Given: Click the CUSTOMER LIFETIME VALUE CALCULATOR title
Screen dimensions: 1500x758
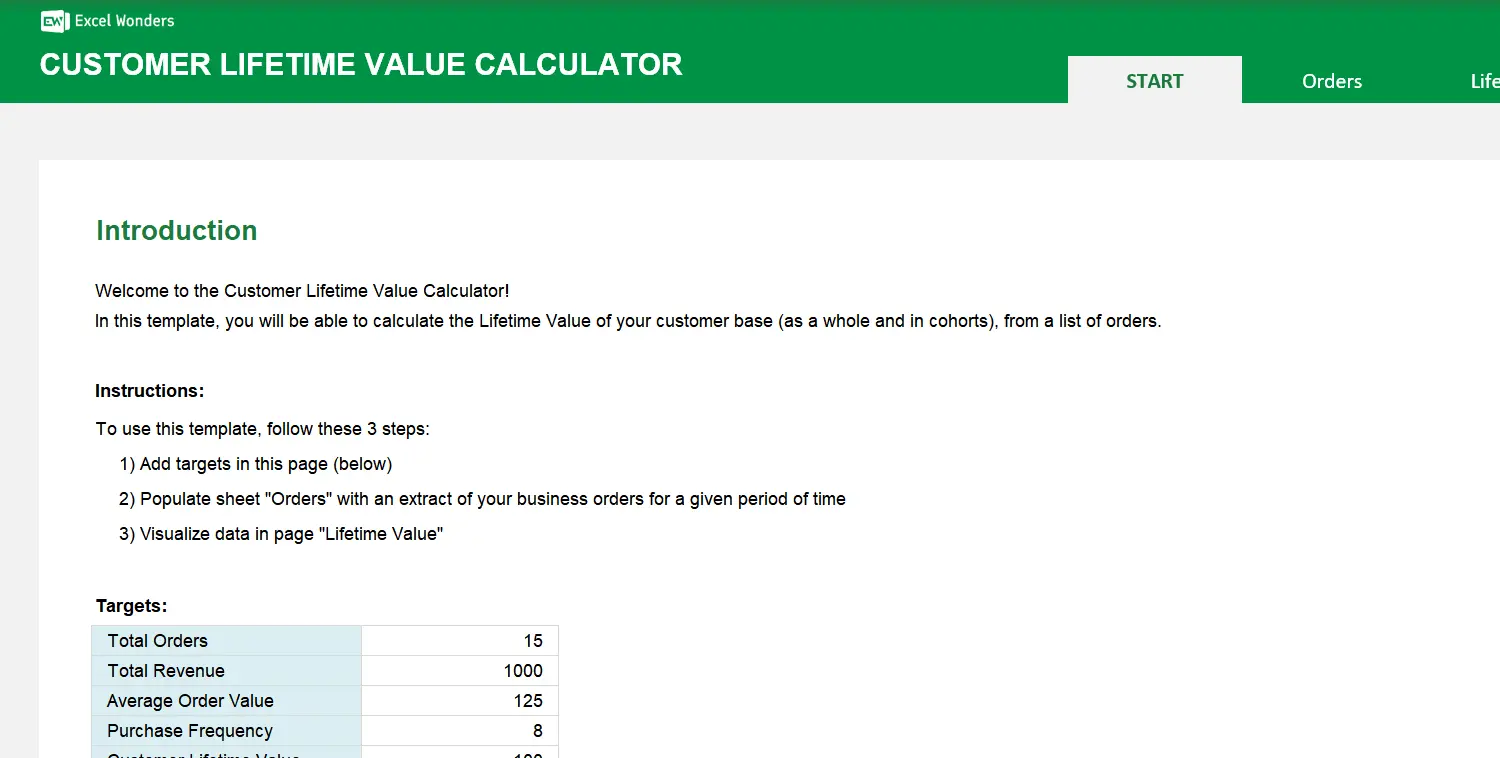Looking at the screenshot, I should [361, 64].
